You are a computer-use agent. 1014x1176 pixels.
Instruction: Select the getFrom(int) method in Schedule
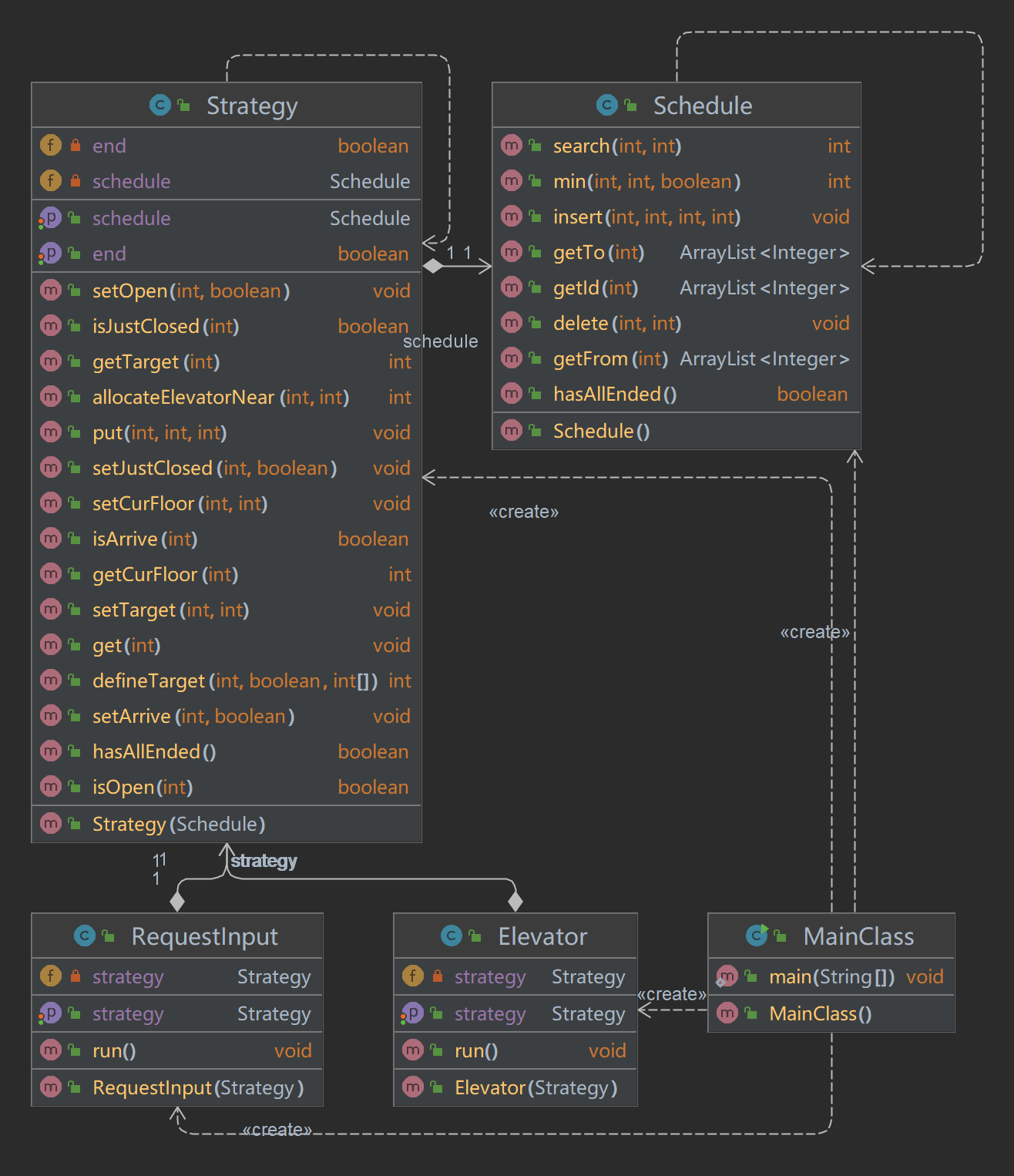pos(677,358)
